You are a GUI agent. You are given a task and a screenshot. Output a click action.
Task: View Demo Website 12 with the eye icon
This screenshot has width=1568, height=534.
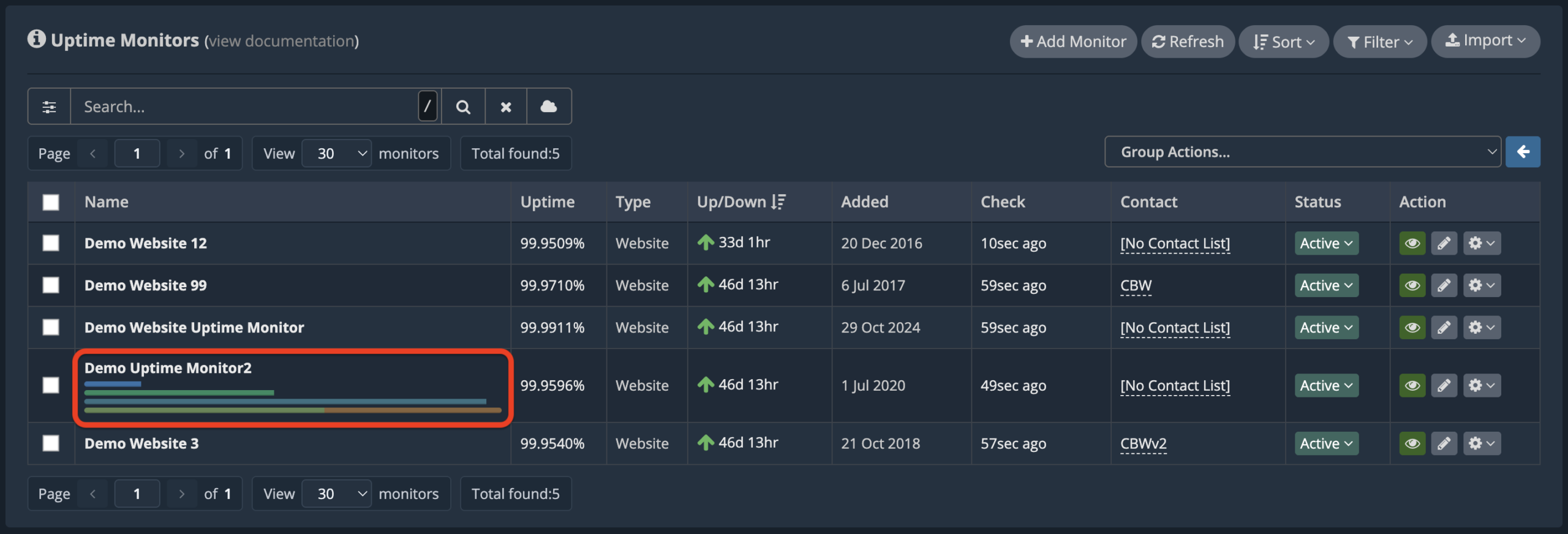[1412, 243]
